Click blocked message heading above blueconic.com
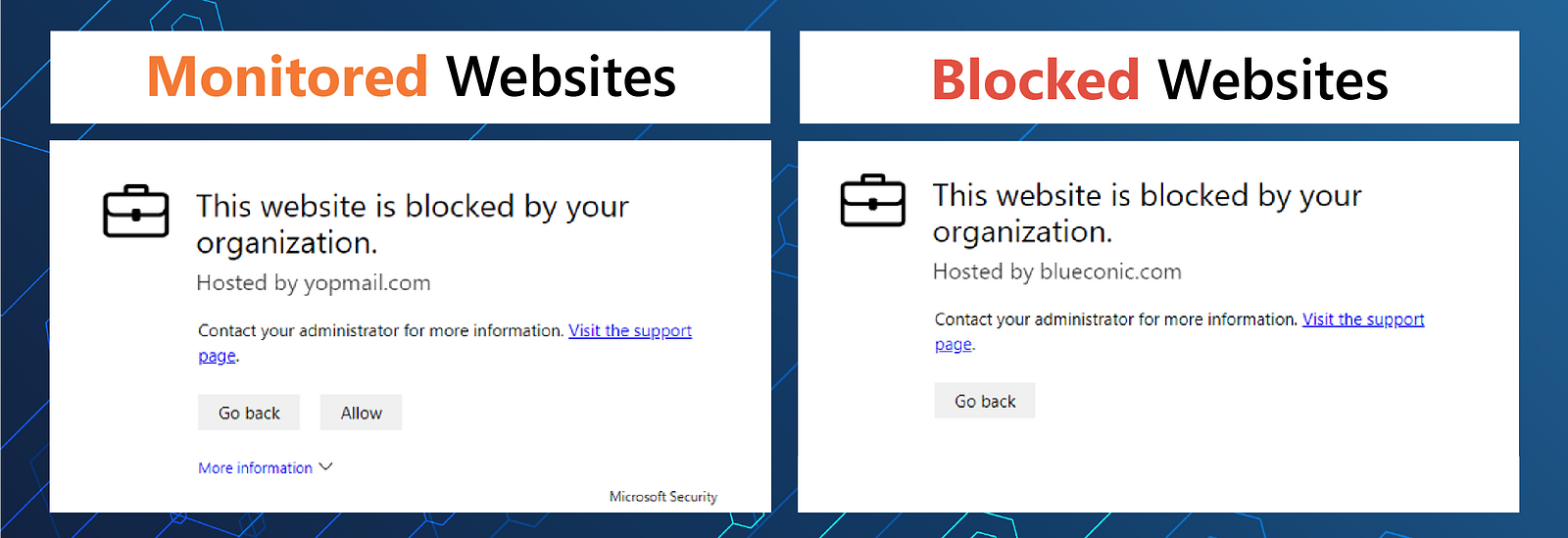The width and height of the screenshot is (1568, 538). pyautogui.click(x=1147, y=213)
